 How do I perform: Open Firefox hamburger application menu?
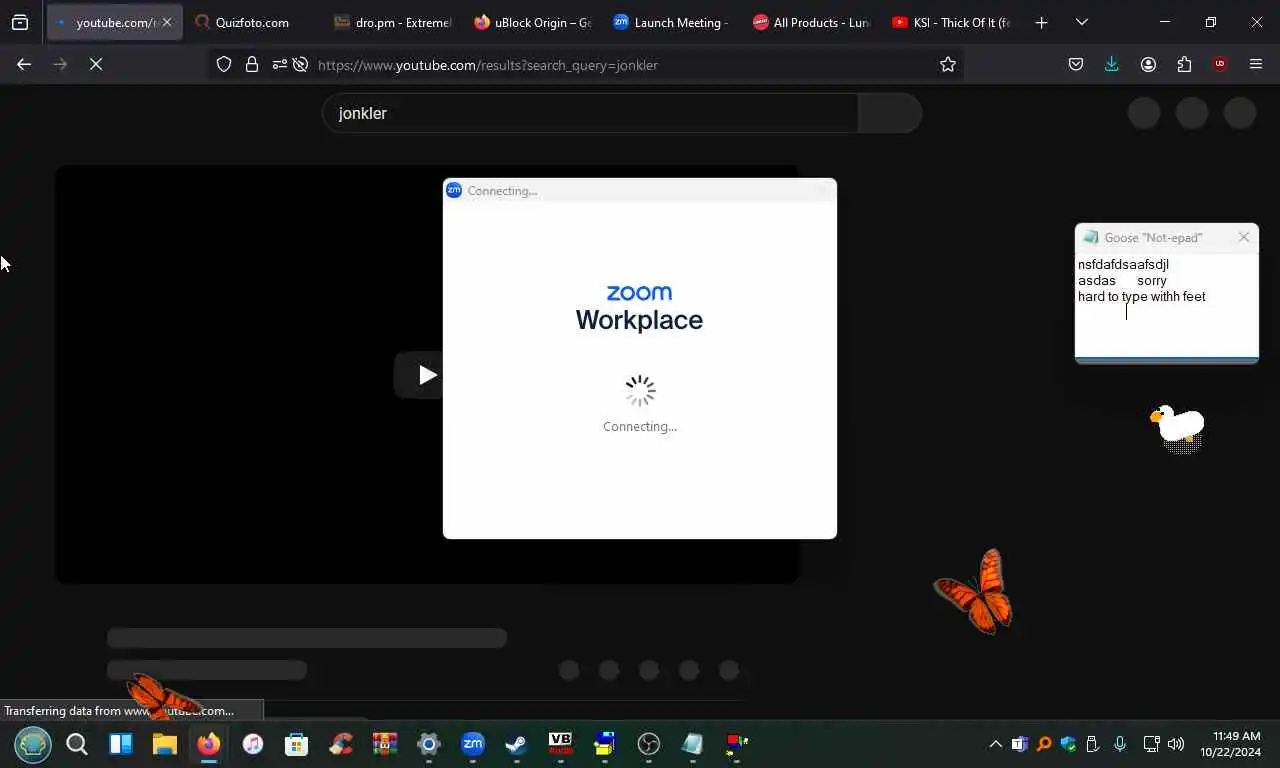(x=1256, y=64)
